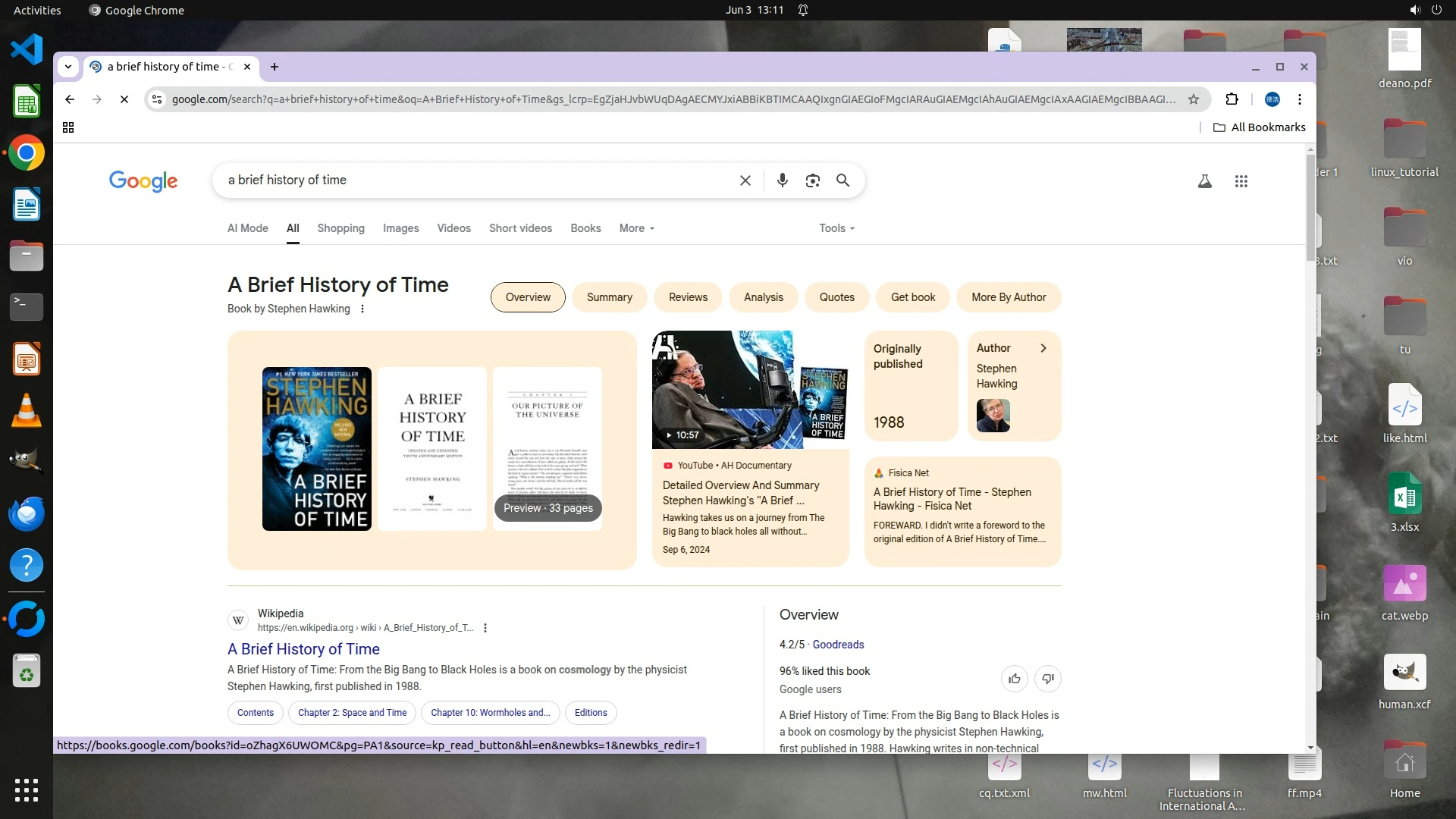The image size is (1456, 819).
Task: Open Chrome extensions puzzle icon
Action: [1232, 99]
